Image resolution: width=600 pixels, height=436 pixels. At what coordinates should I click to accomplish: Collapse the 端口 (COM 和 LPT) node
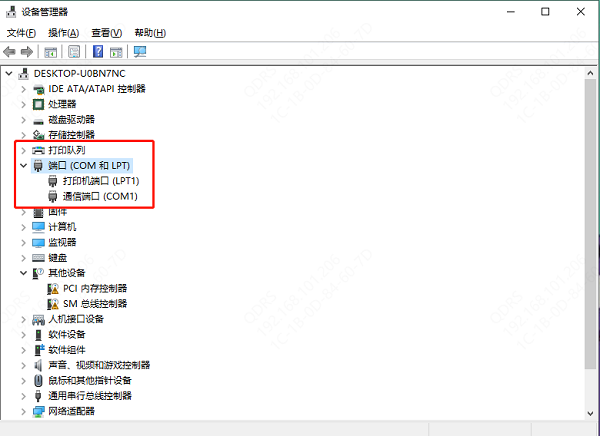coord(23,165)
